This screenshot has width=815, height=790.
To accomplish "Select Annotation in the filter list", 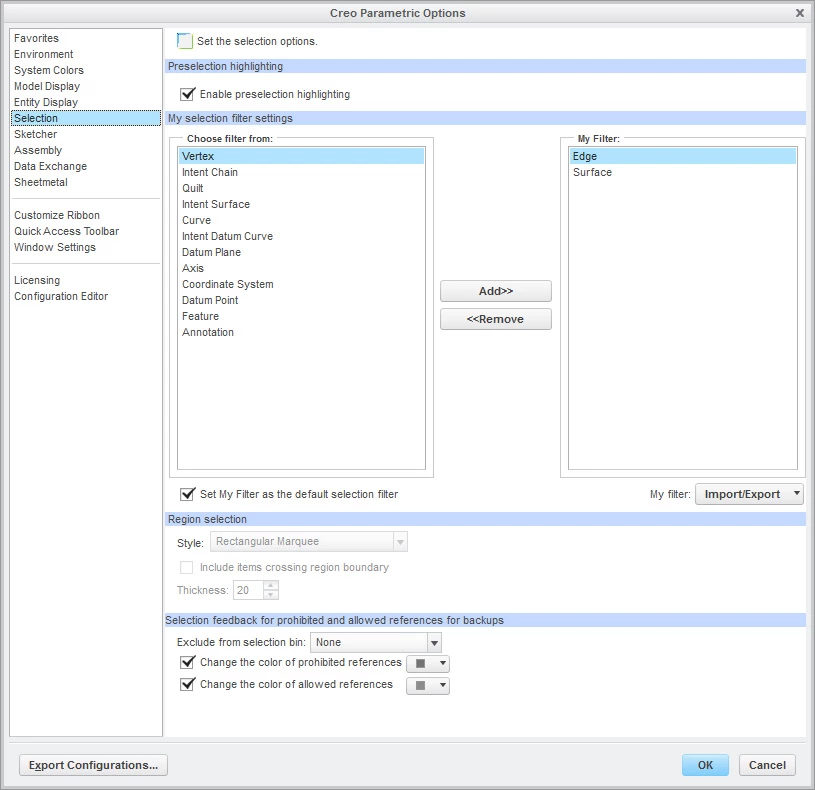I will [301, 332].
